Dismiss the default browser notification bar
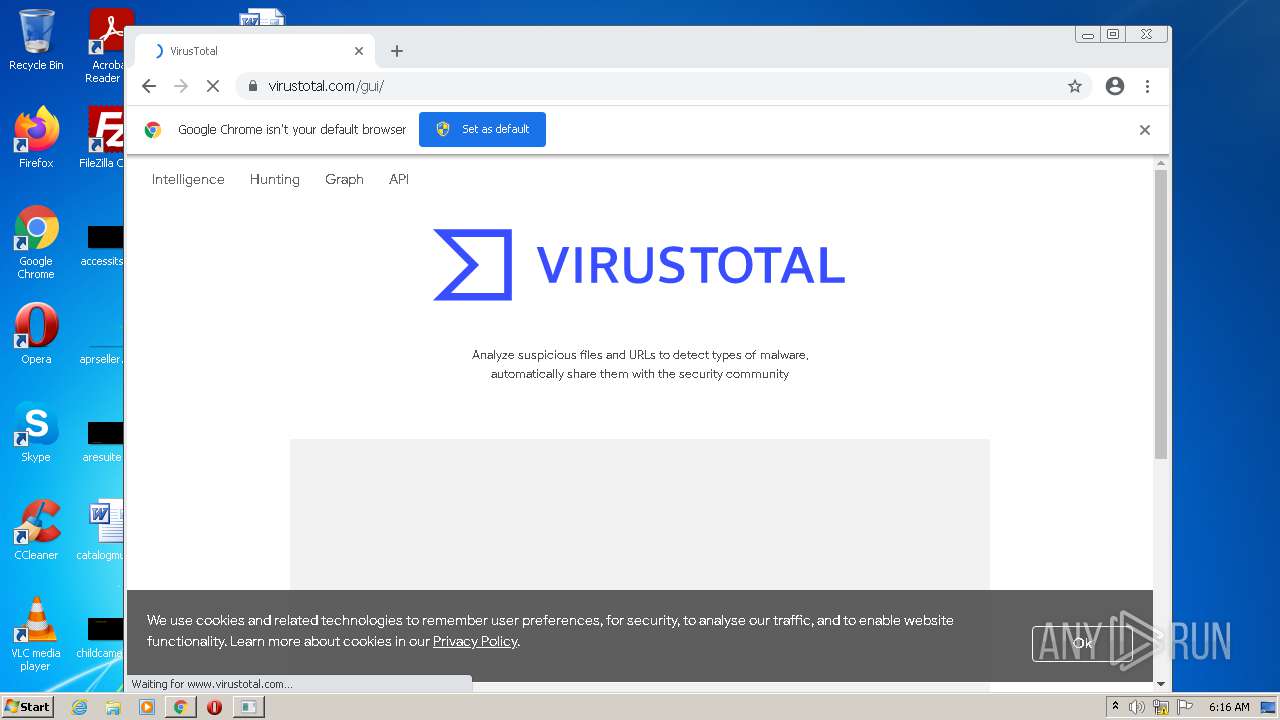The image size is (1280, 720). click(x=1145, y=130)
